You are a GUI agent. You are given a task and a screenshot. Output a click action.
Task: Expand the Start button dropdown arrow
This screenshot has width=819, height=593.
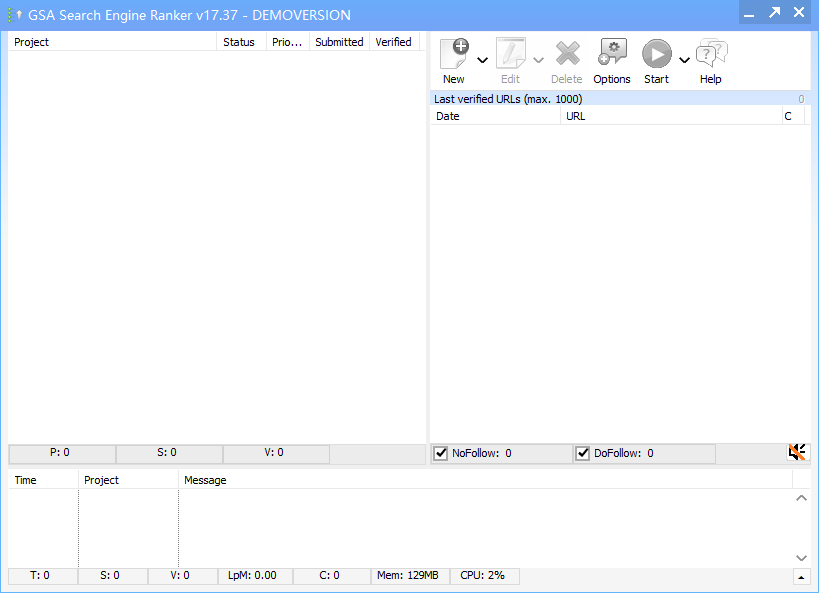(684, 60)
